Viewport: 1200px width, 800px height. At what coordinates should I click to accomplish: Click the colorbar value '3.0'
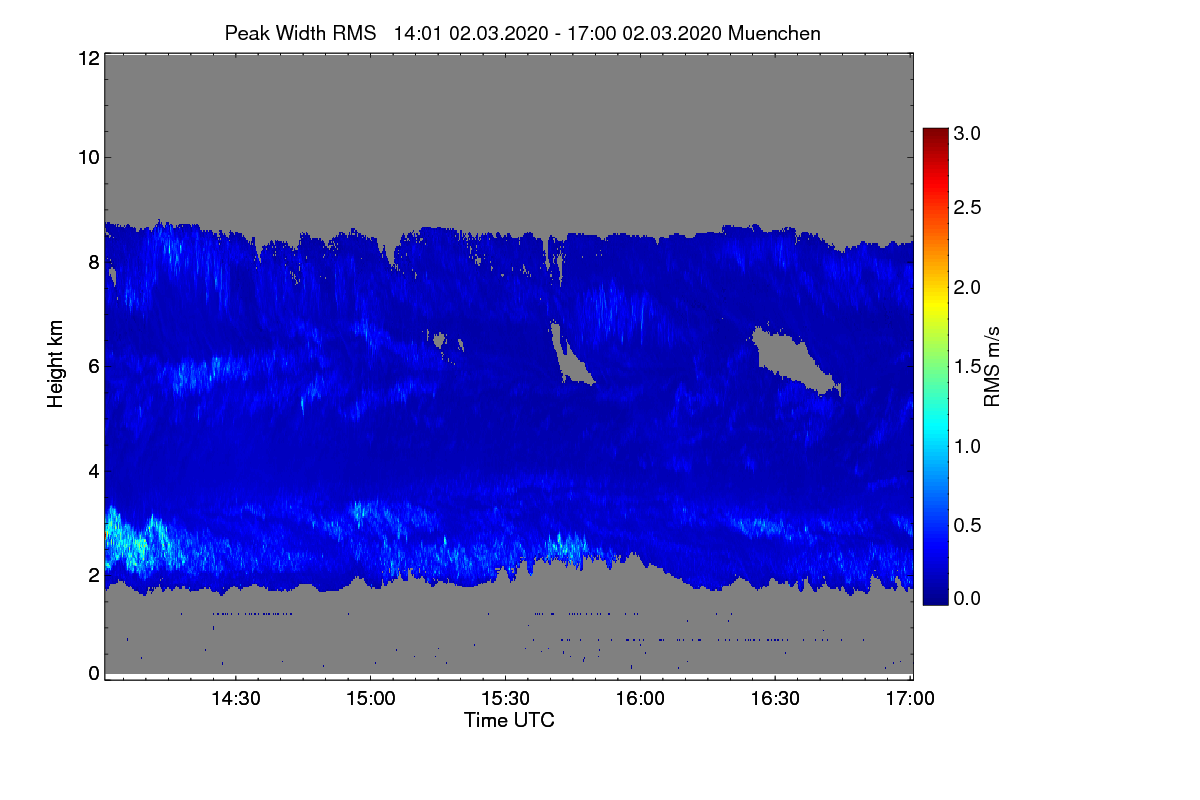point(969,133)
